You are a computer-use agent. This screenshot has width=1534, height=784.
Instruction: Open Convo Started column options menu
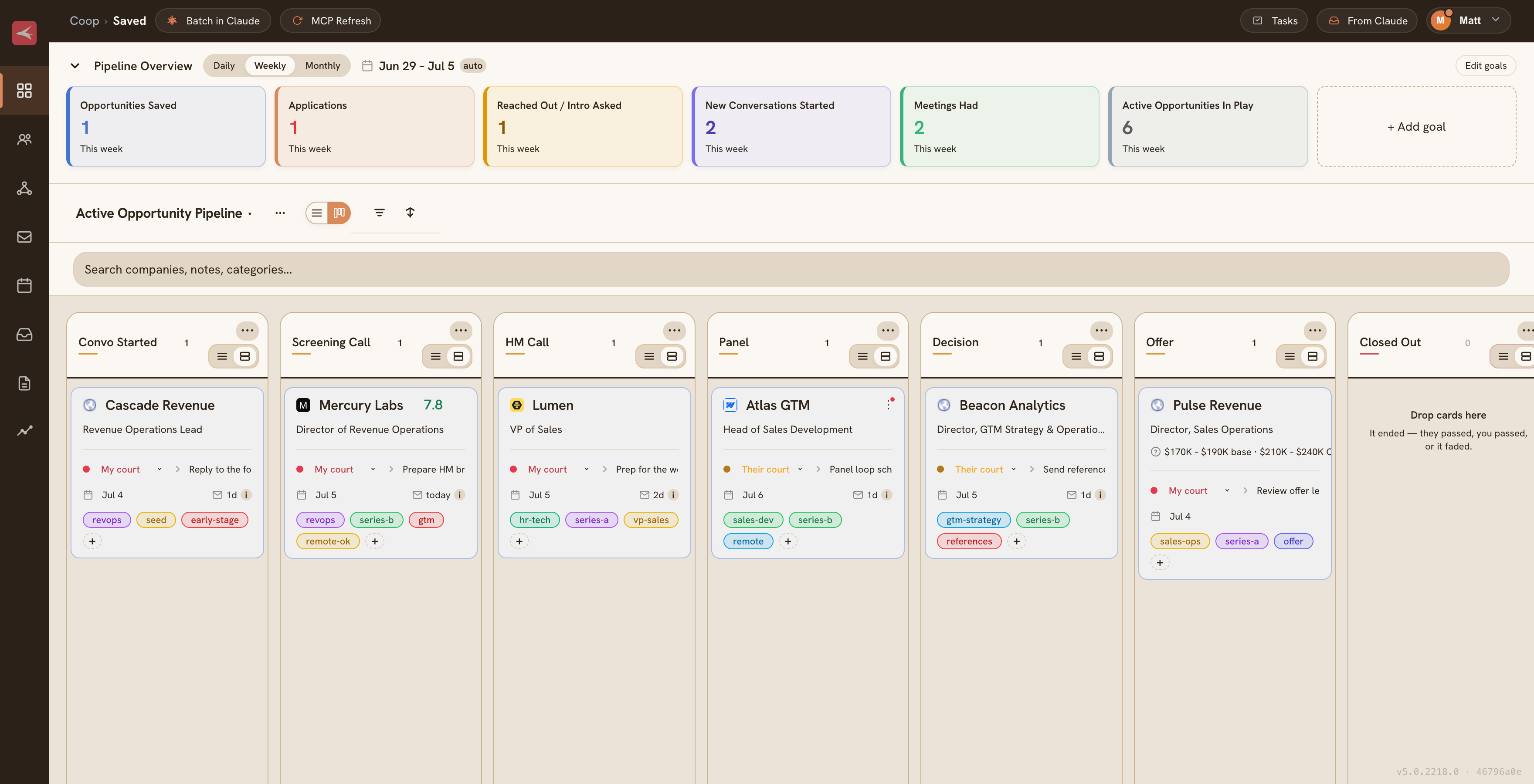pos(247,331)
